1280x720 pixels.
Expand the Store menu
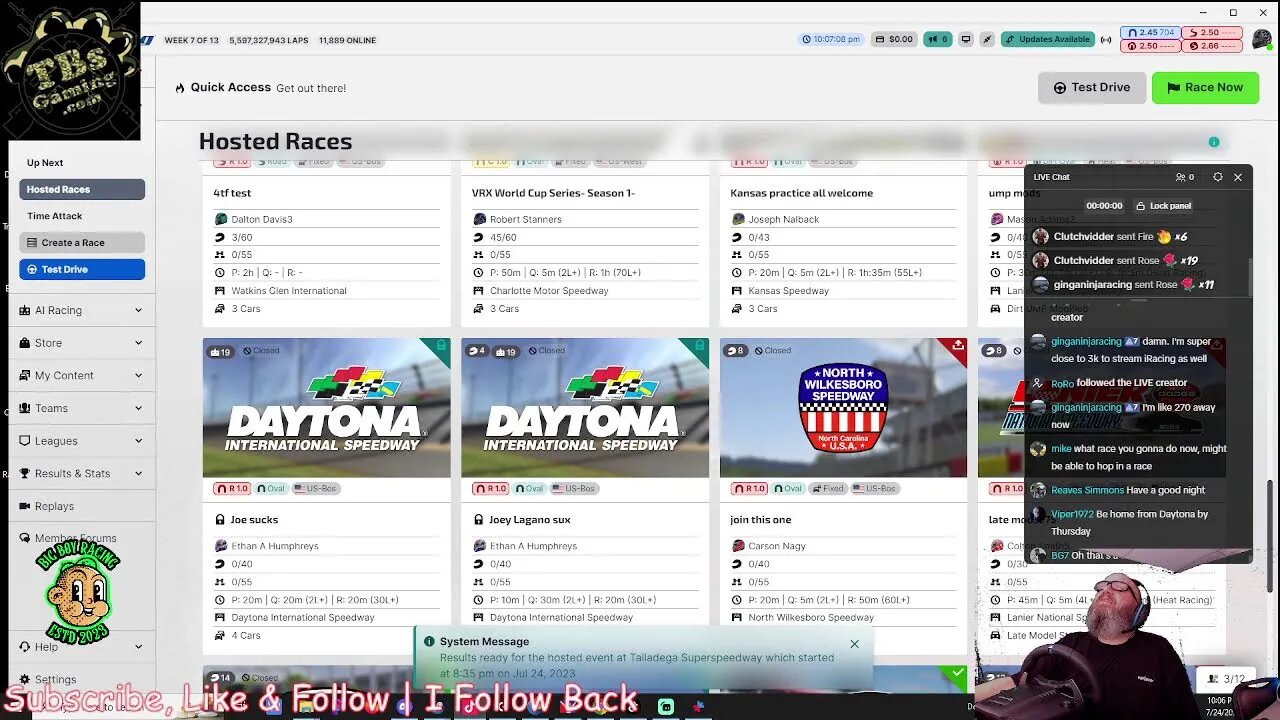pos(82,343)
